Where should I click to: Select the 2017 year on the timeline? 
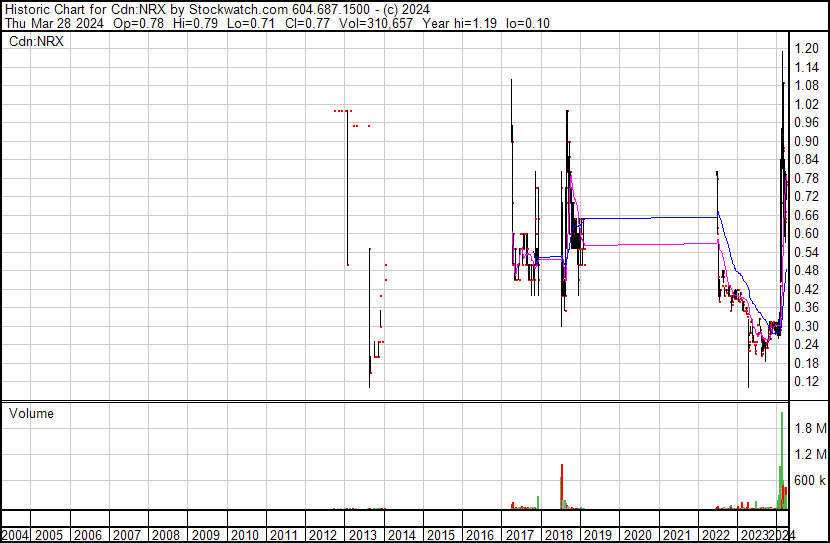pyautogui.click(x=519, y=535)
